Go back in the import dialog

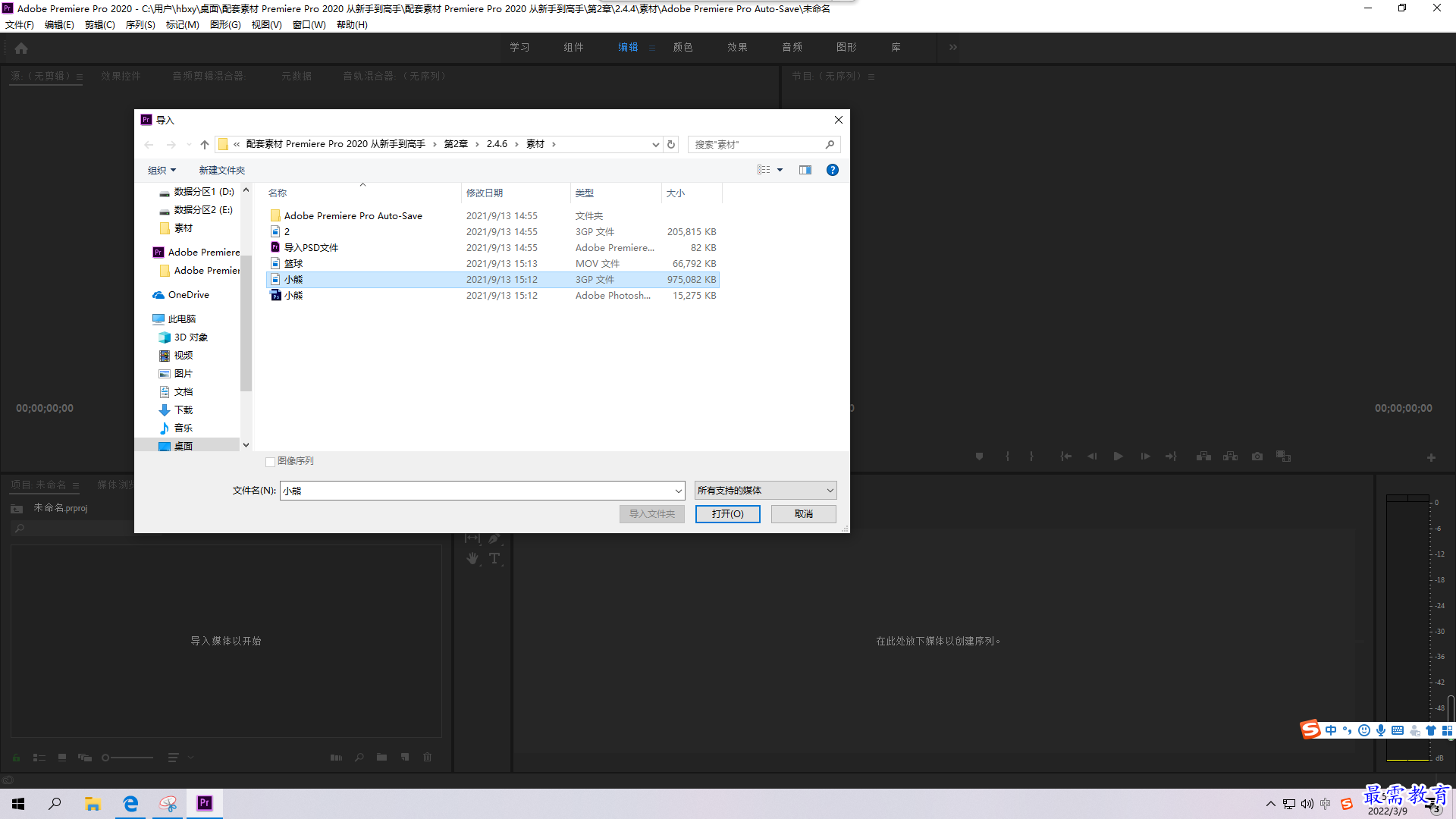(x=149, y=144)
